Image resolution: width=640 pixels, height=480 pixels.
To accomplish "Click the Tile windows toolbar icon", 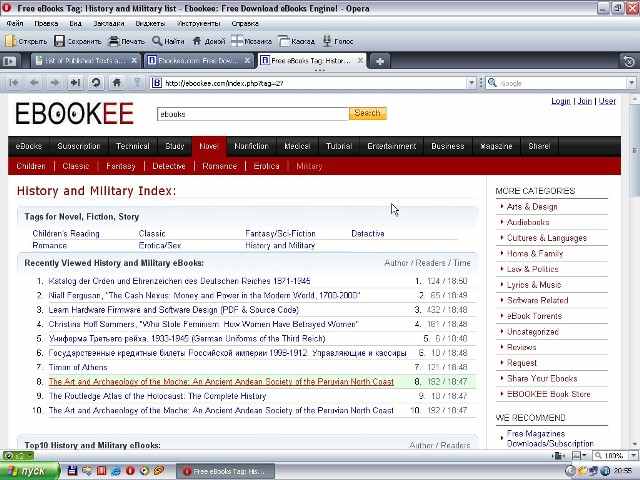I will coord(237,41).
